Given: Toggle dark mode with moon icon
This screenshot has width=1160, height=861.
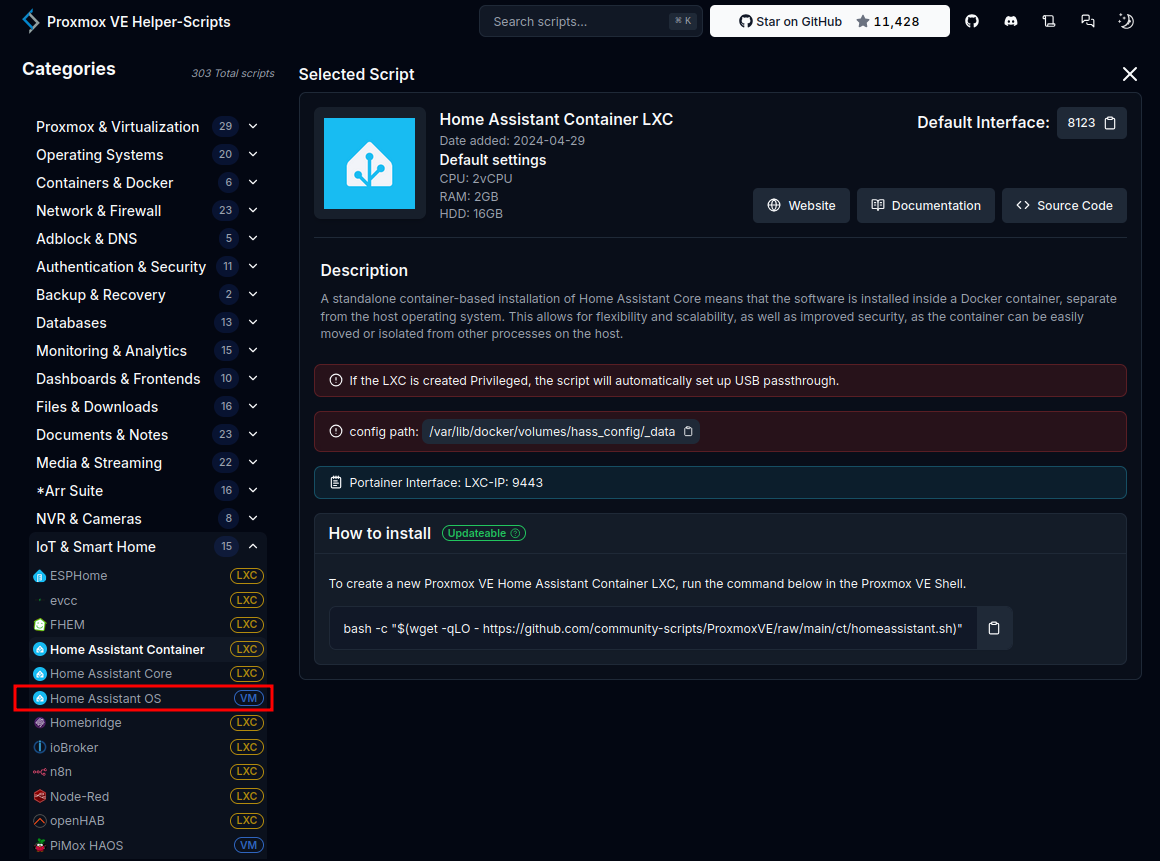Looking at the screenshot, I should (1126, 21).
